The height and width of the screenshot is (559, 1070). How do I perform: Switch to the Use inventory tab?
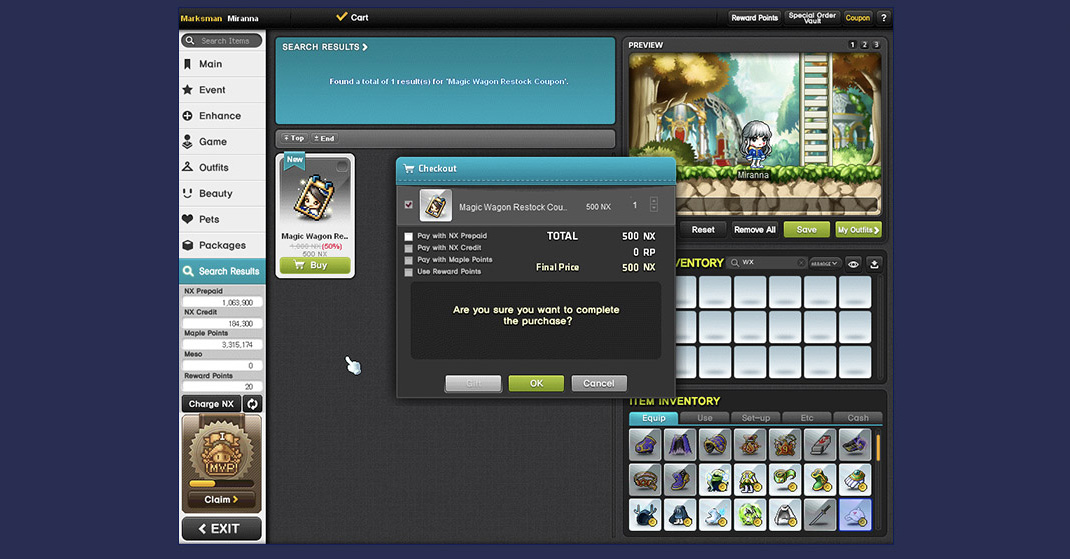coord(705,418)
